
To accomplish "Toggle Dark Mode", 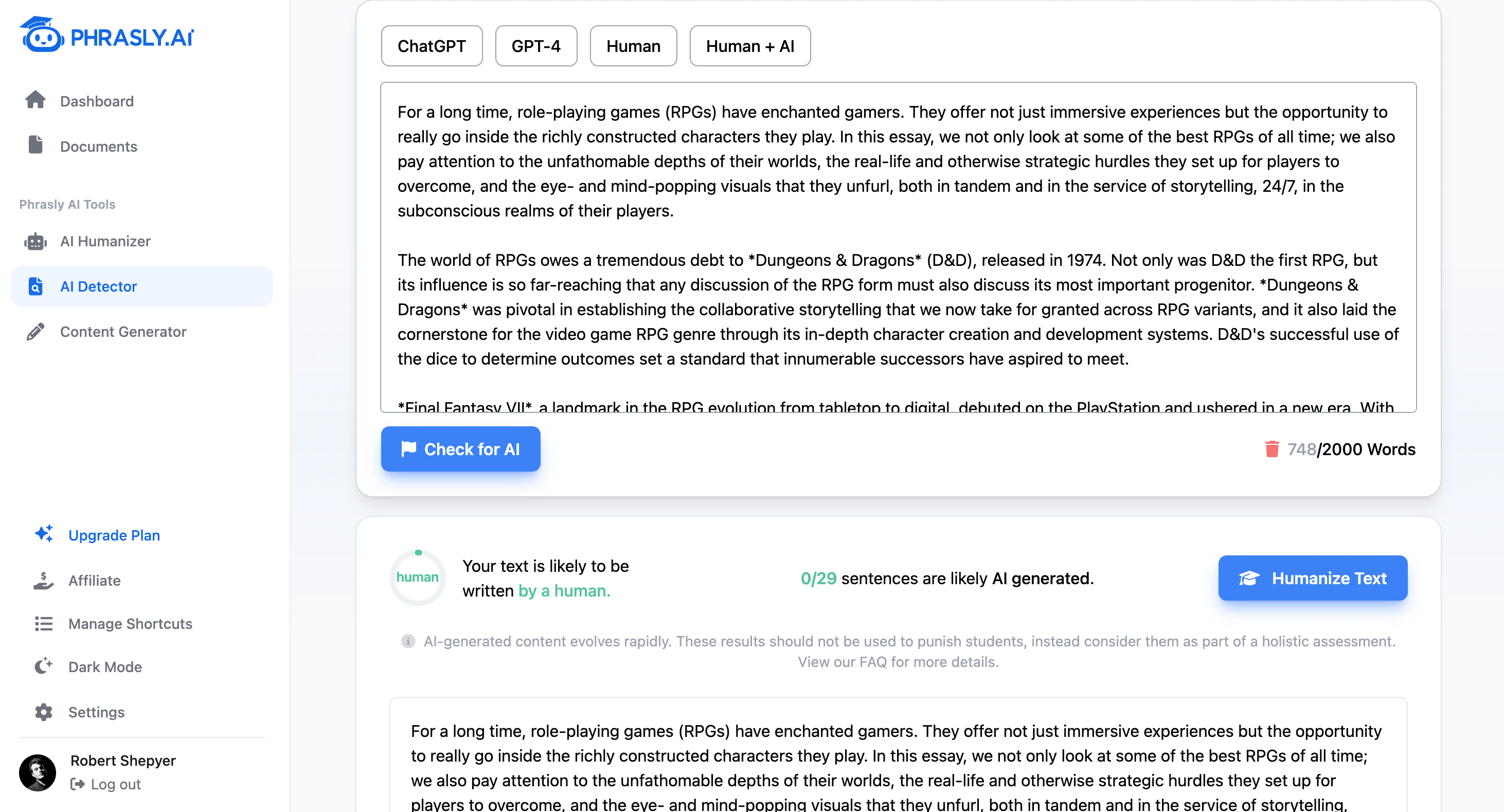I will click(x=104, y=666).
